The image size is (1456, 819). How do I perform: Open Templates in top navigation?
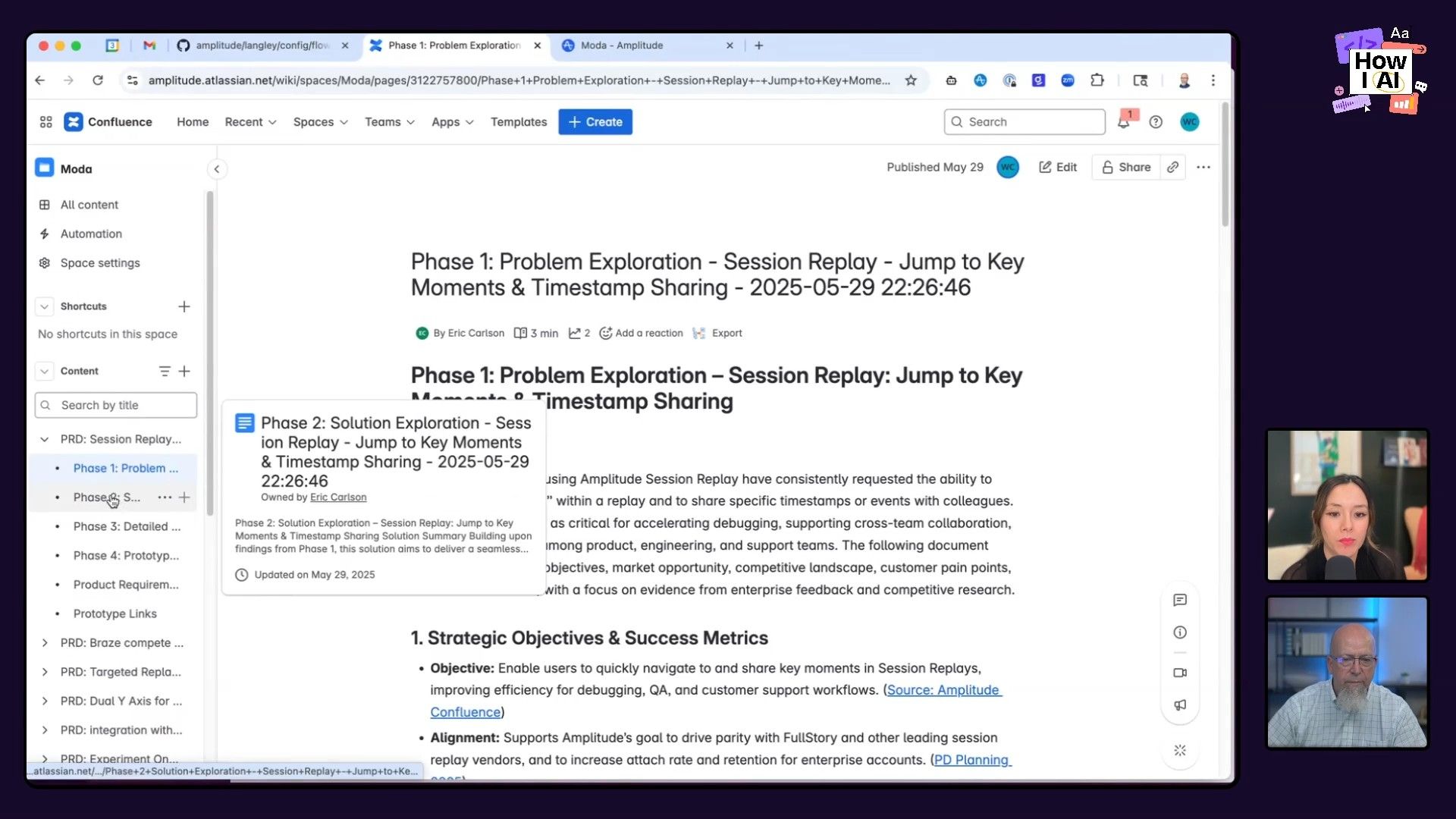click(519, 122)
